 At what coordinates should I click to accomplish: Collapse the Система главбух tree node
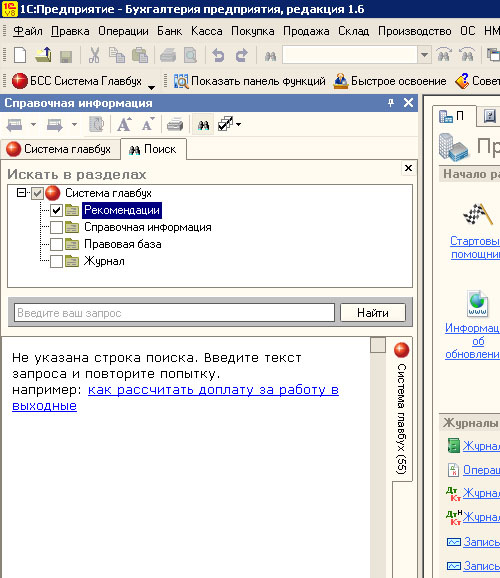point(21,192)
